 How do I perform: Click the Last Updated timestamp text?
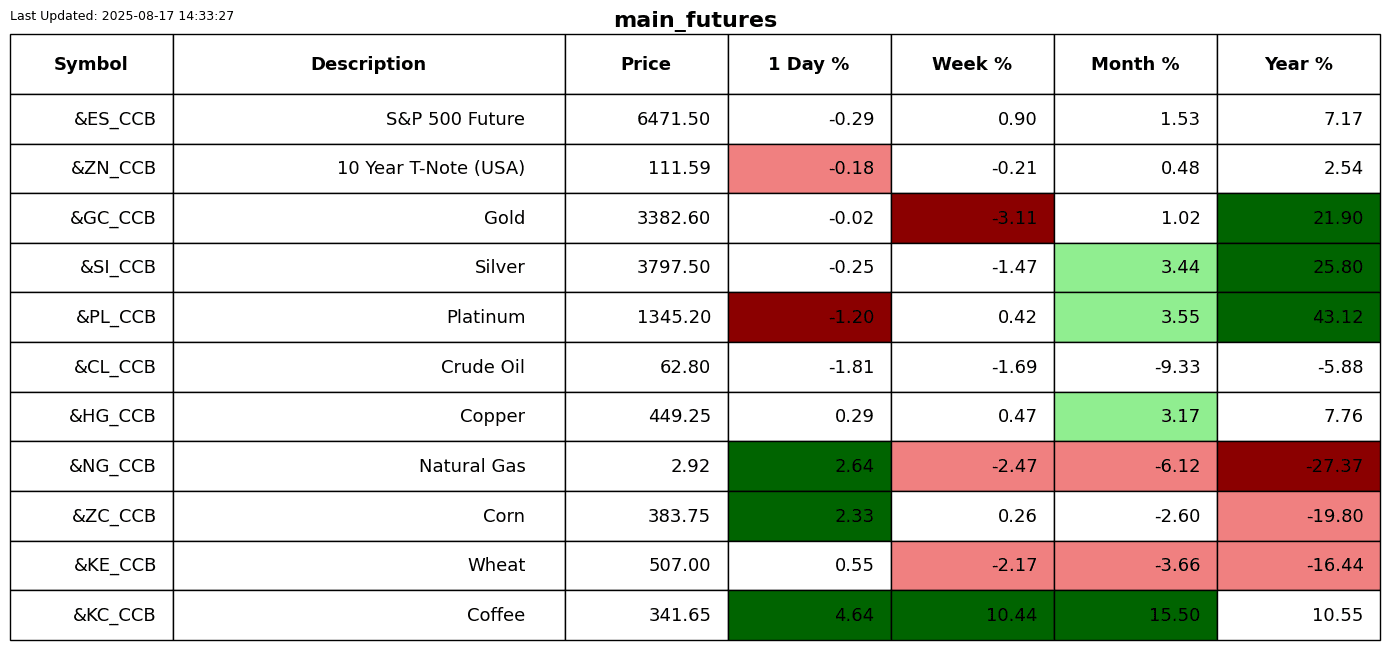click(122, 16)
